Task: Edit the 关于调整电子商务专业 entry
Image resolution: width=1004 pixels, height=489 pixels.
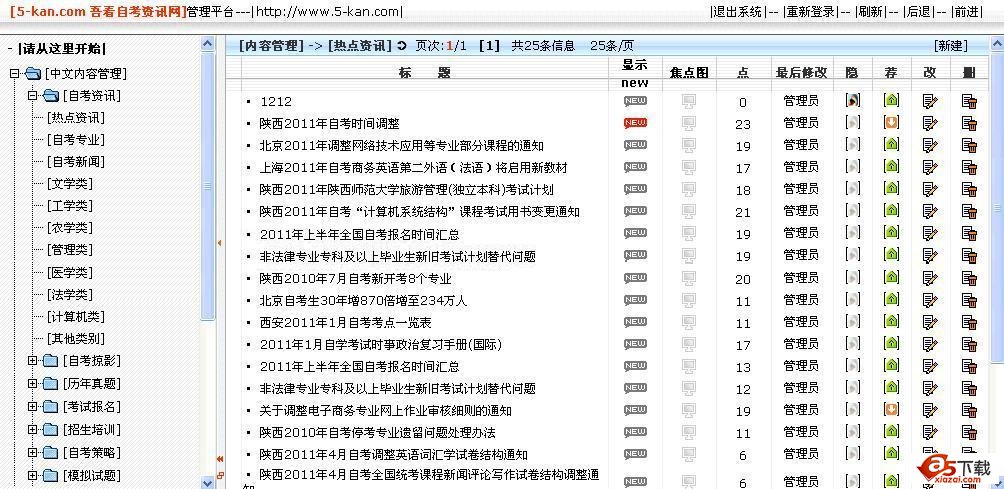Action: (x=930, y=410)
